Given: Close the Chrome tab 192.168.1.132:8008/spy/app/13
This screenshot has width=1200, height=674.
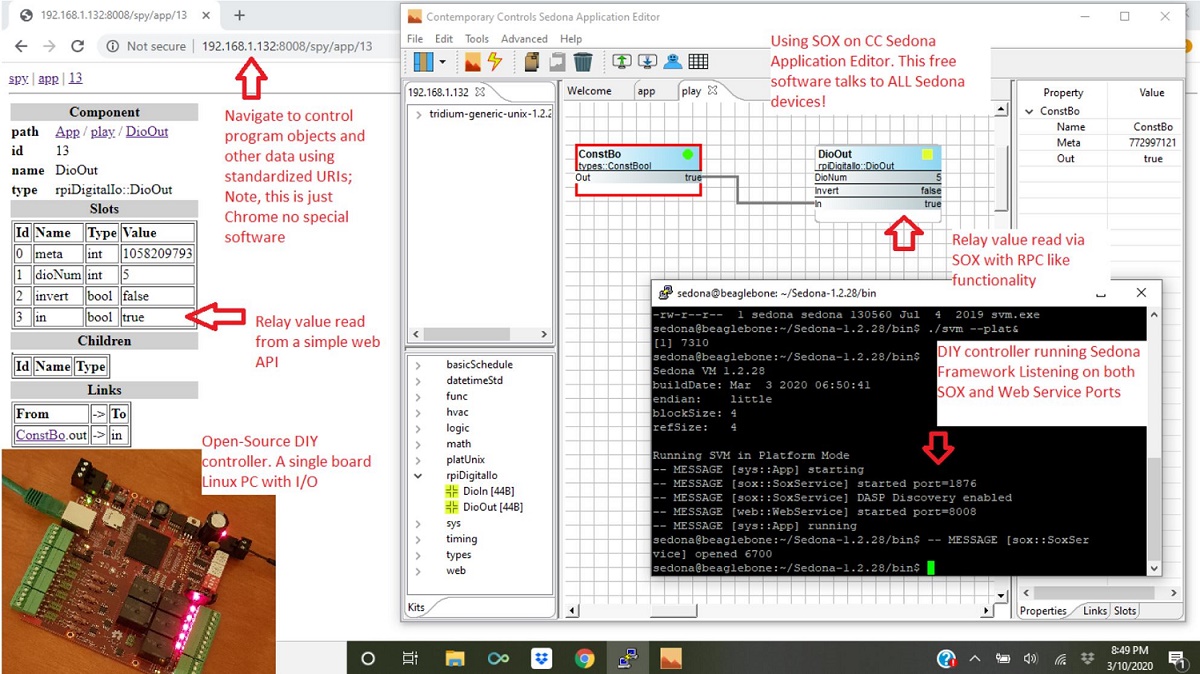Looking at the screenshot, I should [x=208, y=16].
